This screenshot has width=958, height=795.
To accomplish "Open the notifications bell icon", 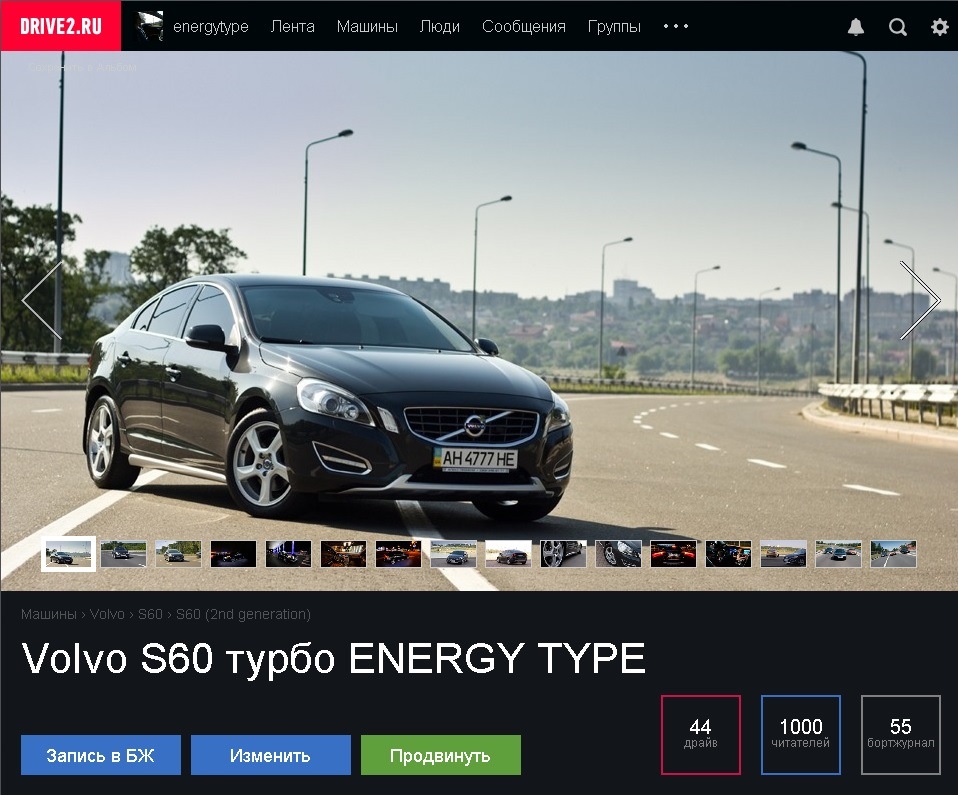I will coord(855,27).
